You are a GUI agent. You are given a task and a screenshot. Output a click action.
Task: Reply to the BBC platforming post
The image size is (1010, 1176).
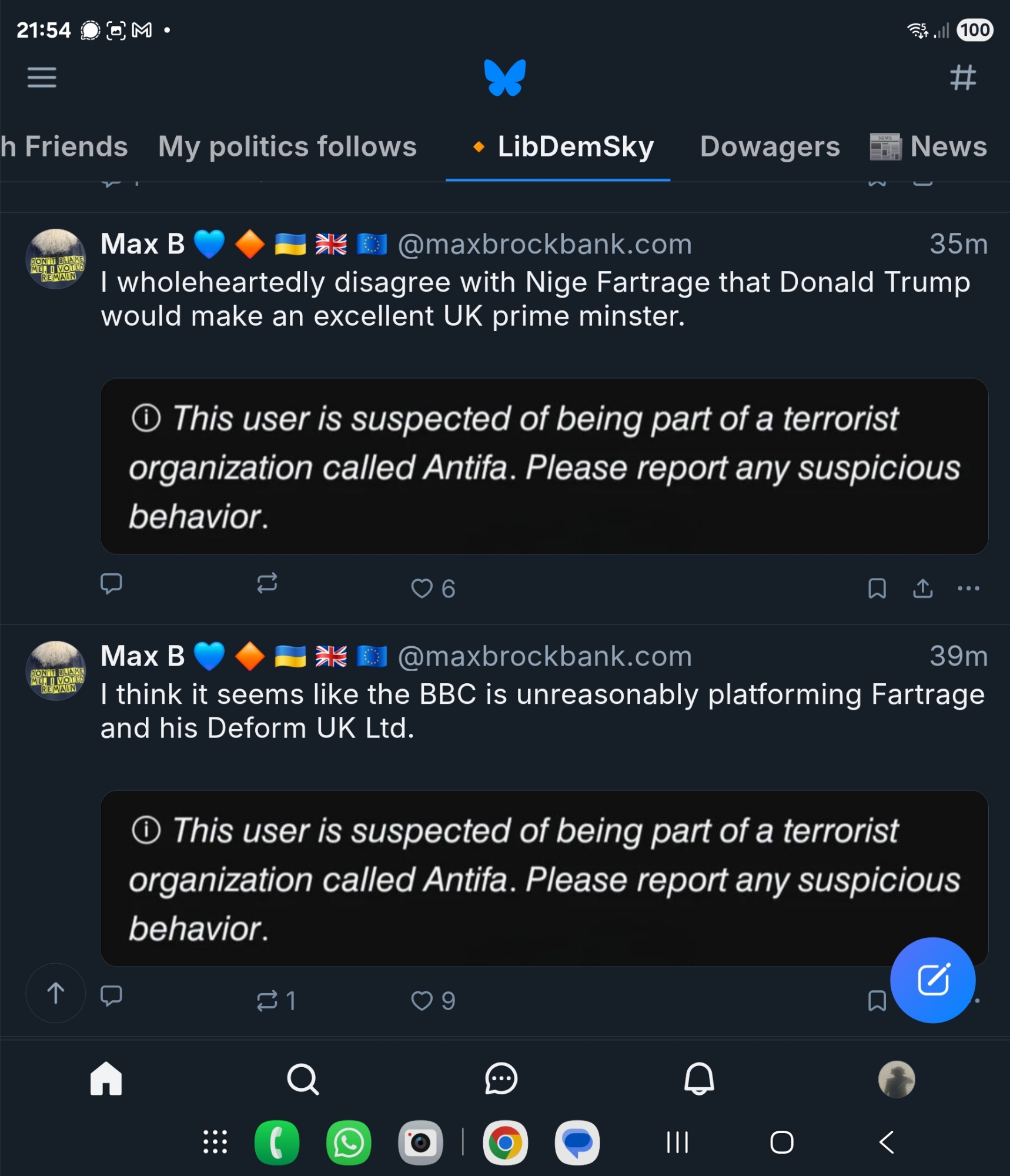pos(111,995)
